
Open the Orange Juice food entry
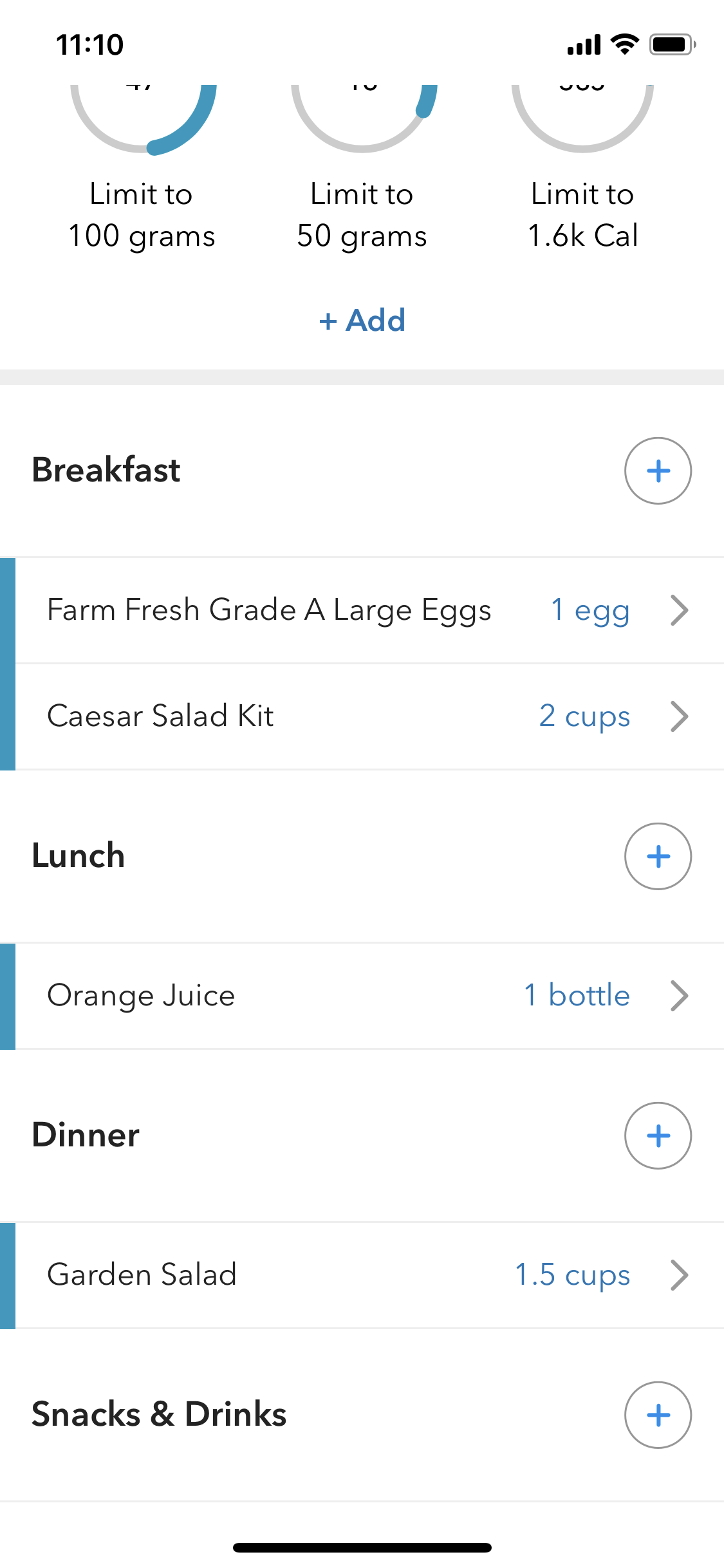pyautogui.click(x=142, y=996)
